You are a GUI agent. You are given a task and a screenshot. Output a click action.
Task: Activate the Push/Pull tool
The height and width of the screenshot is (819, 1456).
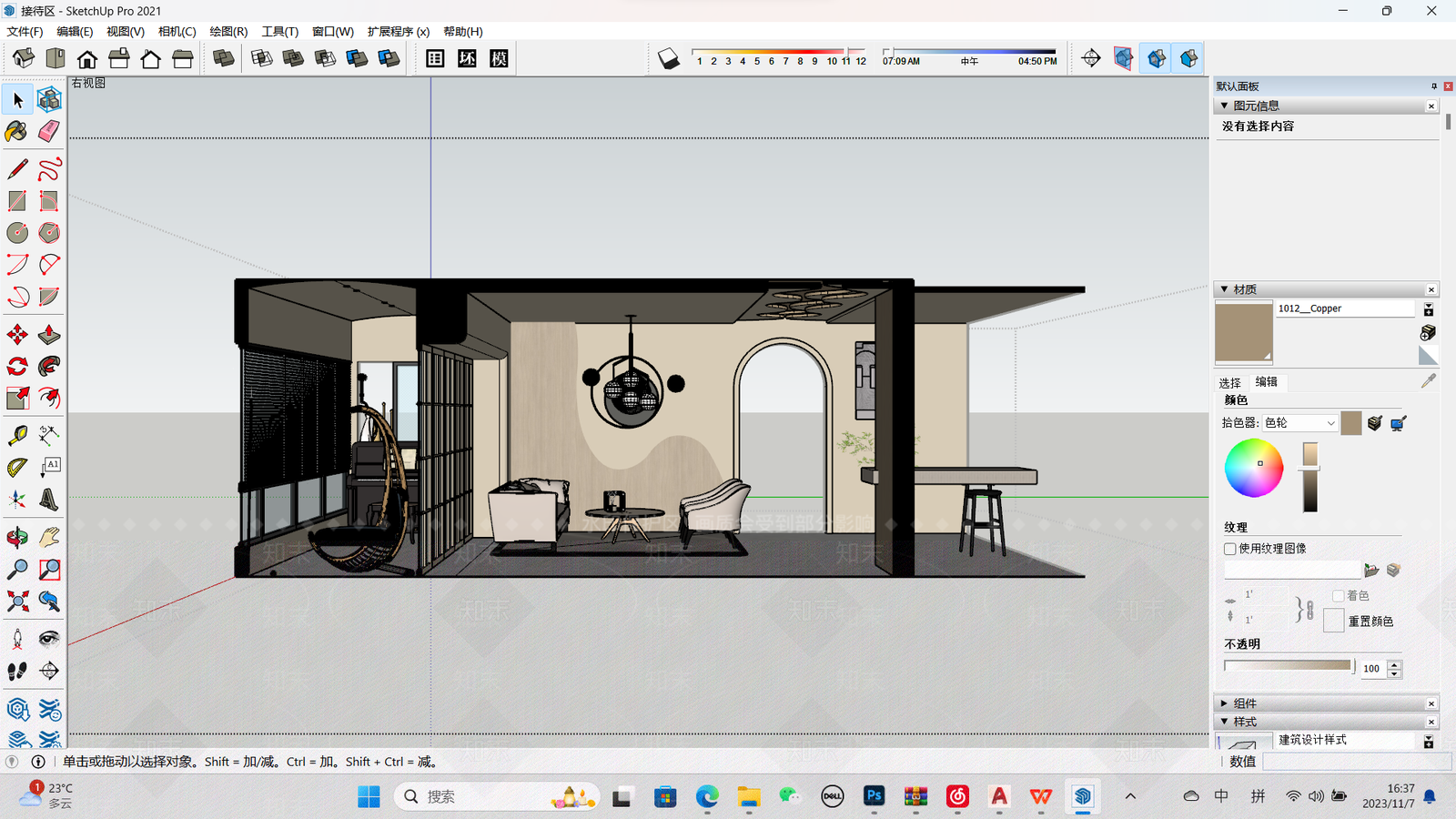[x=49, y=335]
